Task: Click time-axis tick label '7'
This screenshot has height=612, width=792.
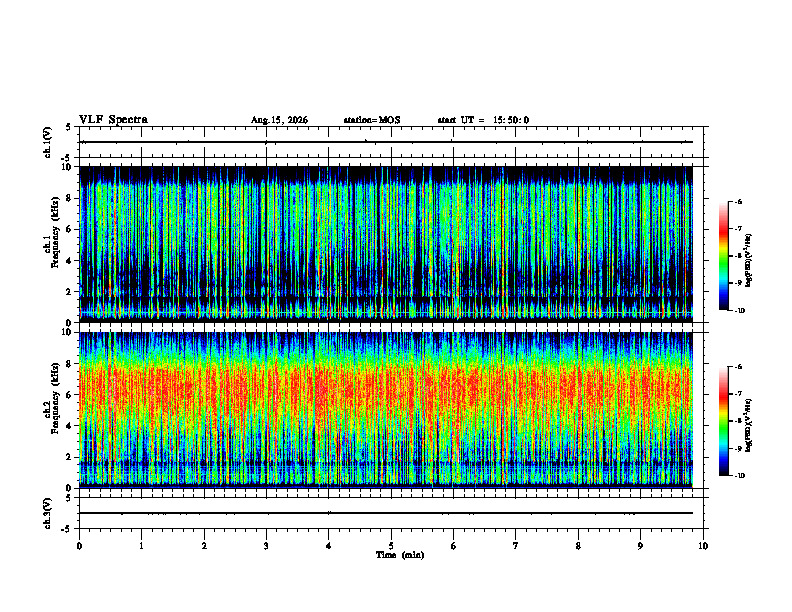Action: coord(516,546)
